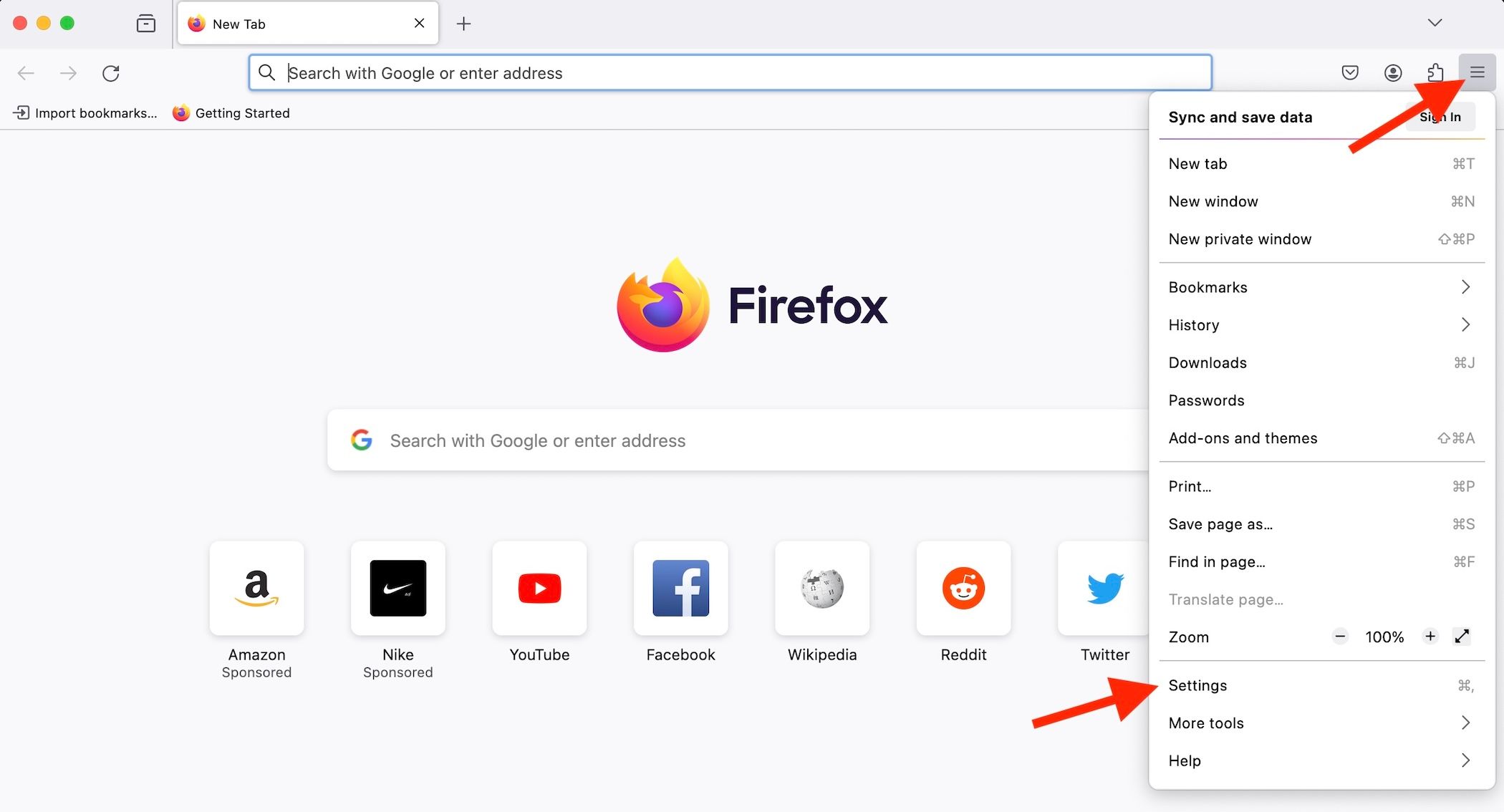Select New private window from the menu

(x=1240, y=239)
